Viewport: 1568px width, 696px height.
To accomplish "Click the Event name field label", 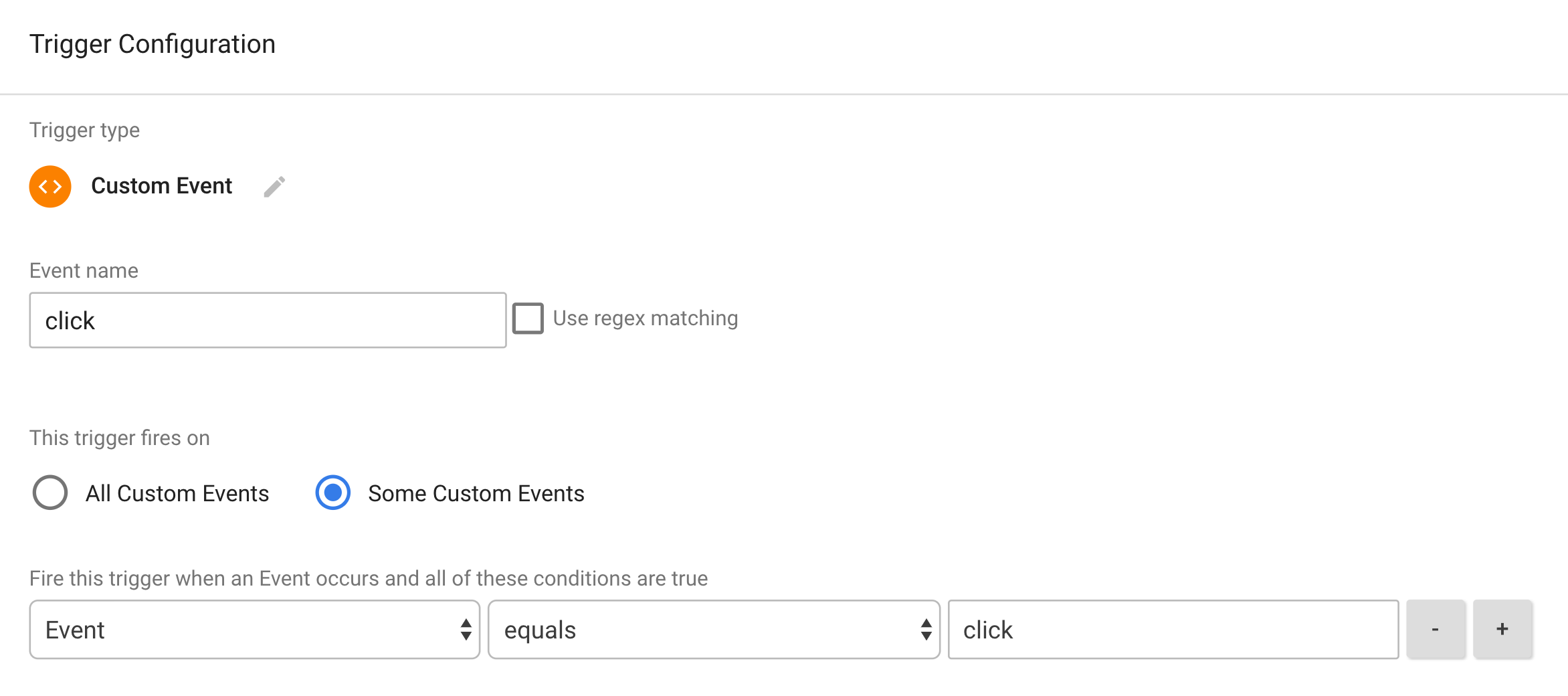I will pos(84,270).
